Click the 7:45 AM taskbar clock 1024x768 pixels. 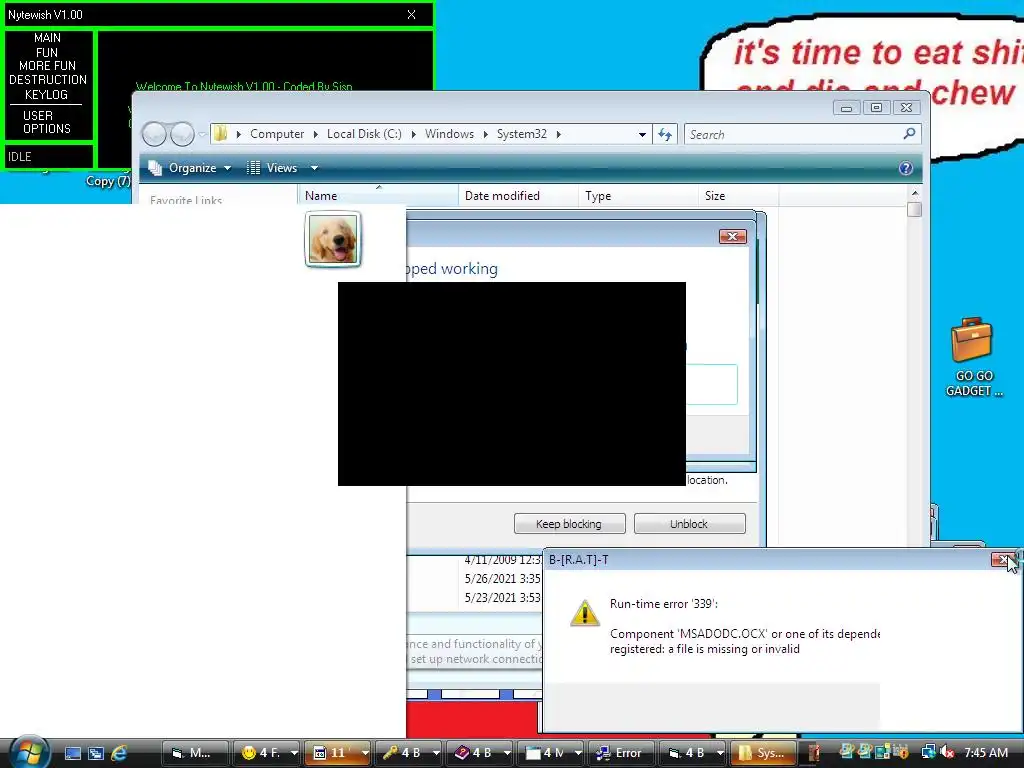[x=986, y=752]
